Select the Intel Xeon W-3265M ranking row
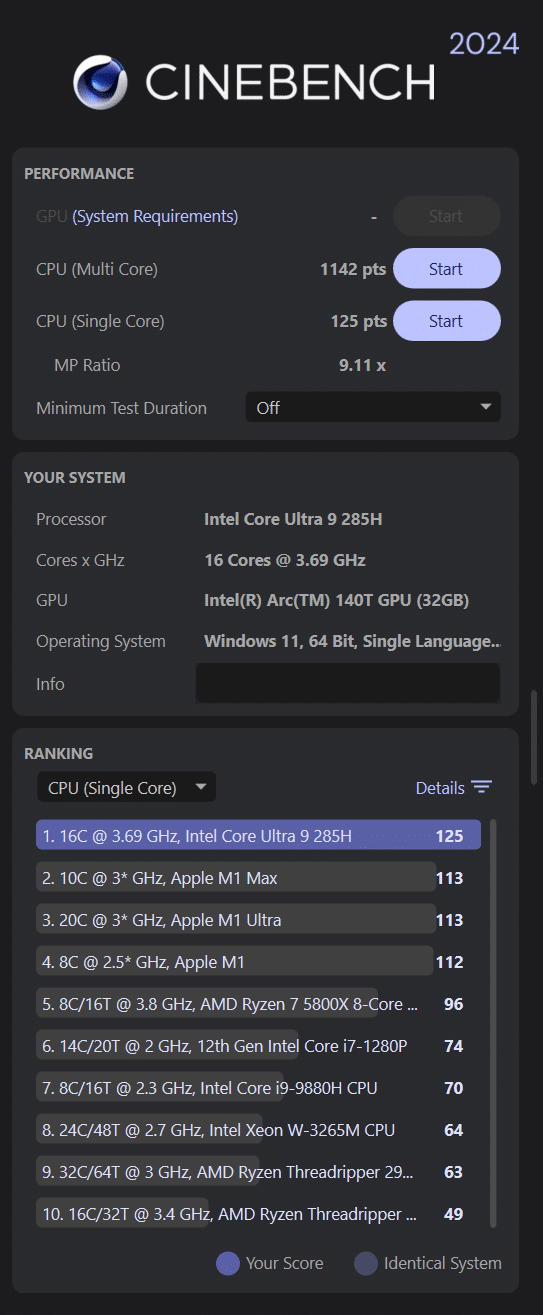The image size is (543, 1315). coord(258,1130)
